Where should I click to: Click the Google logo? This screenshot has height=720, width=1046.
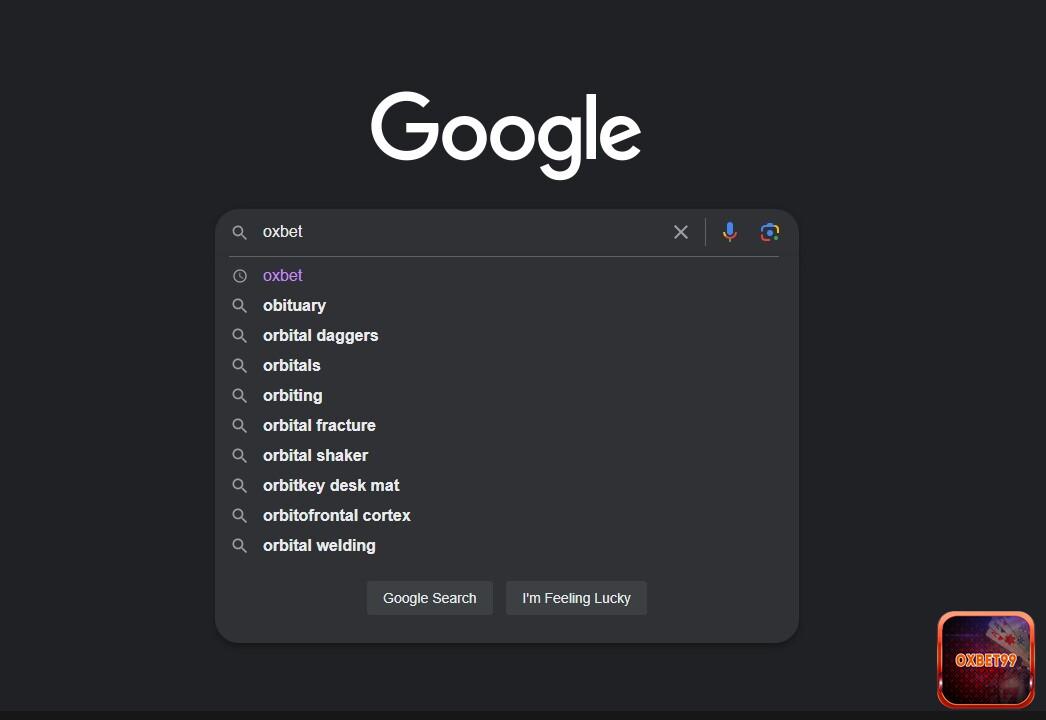pos(505,133)
